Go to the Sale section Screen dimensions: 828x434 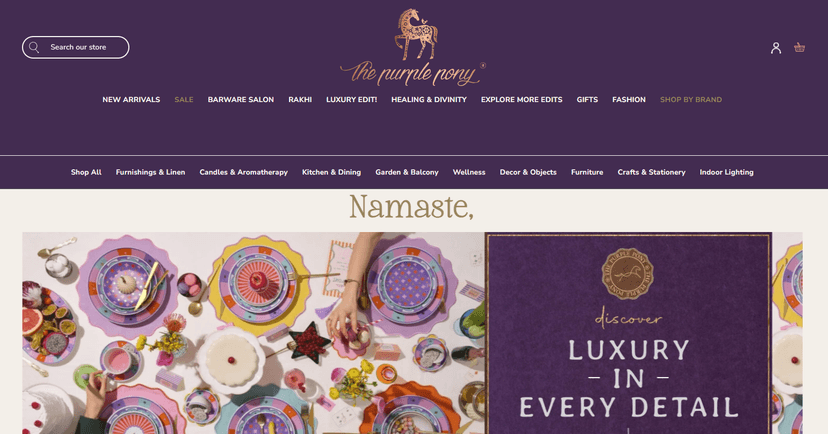click(x=184, y=99)
